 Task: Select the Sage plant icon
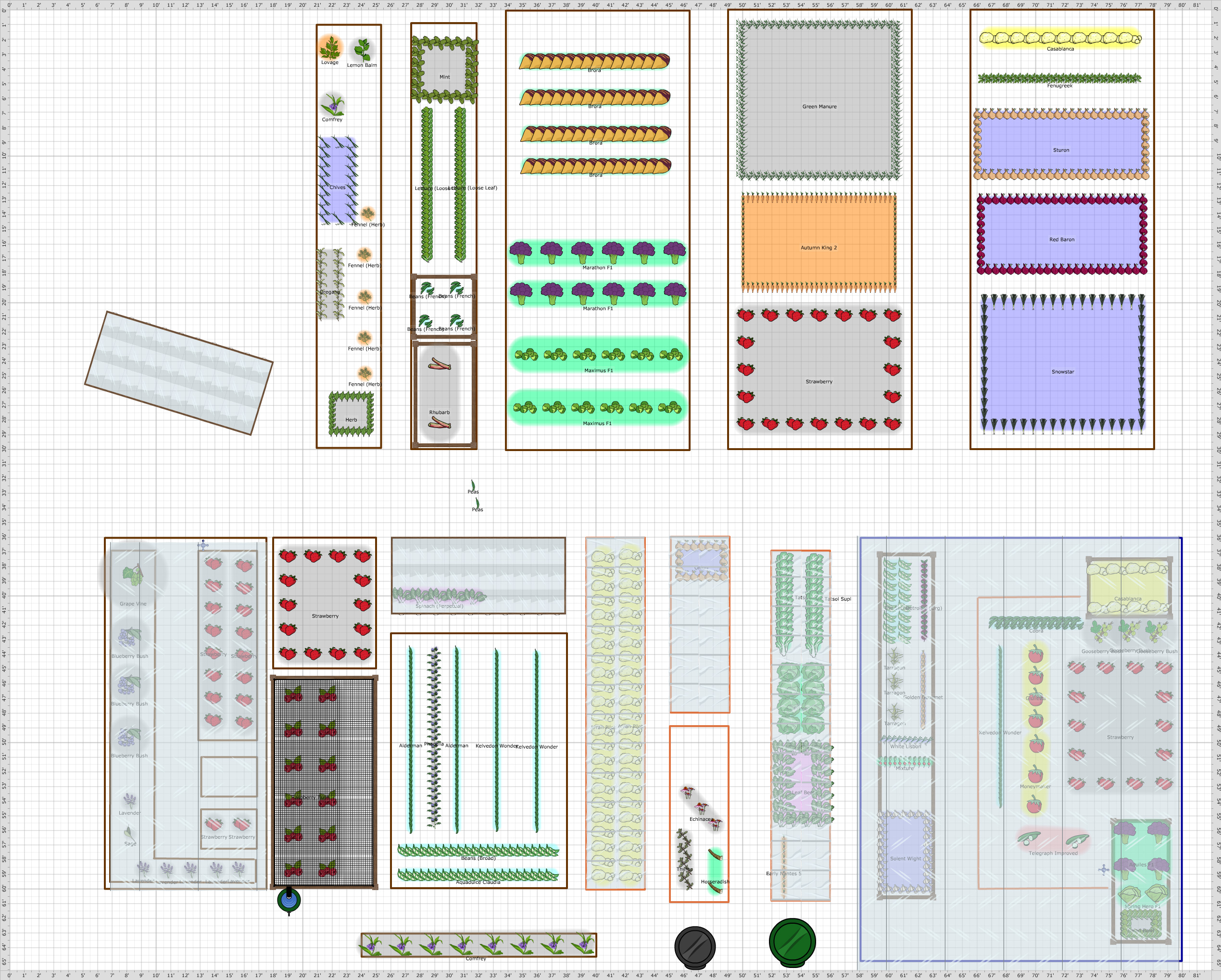tap(130, 833)
